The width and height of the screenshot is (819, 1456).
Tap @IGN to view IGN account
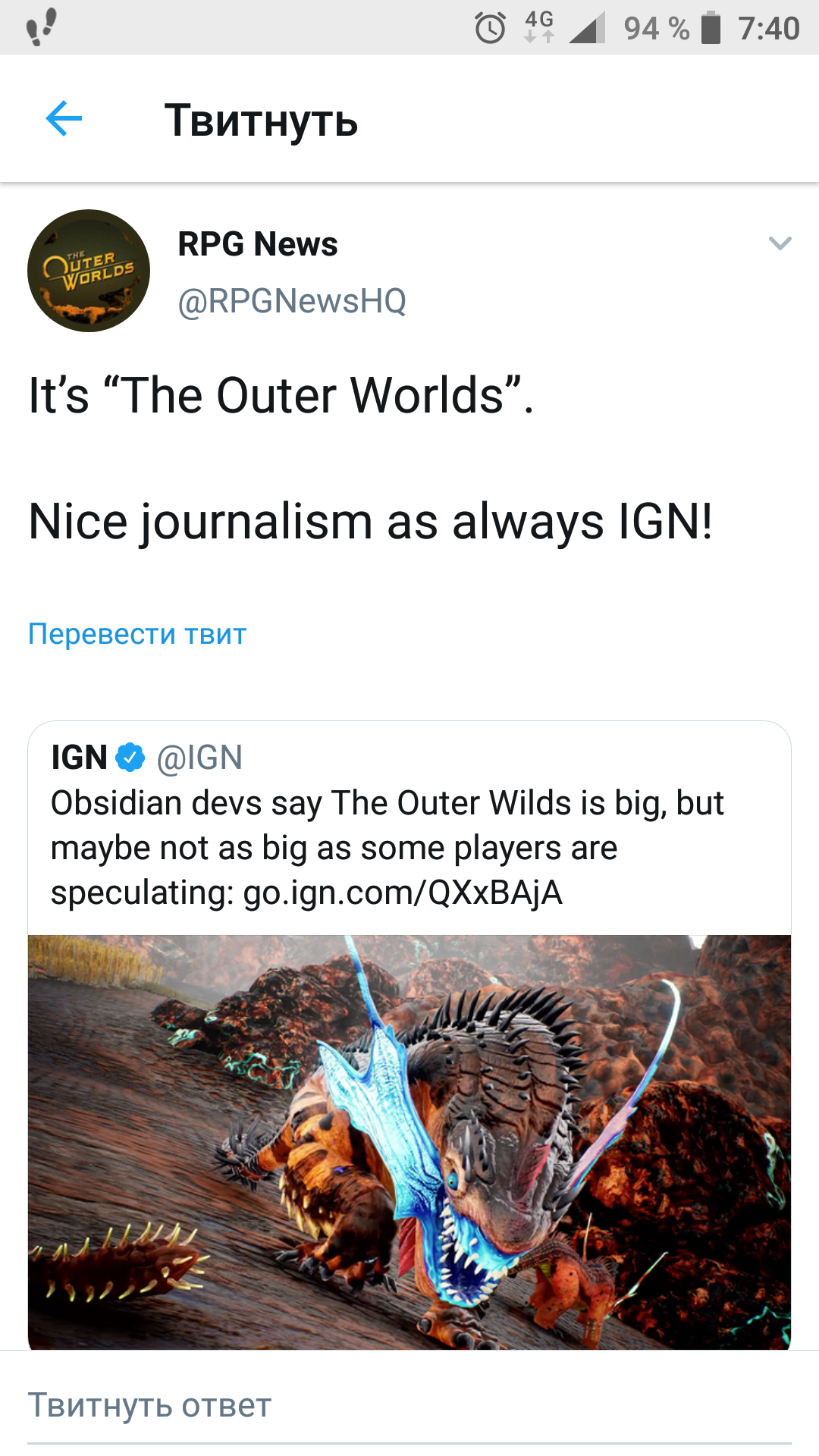pos(199,756)
